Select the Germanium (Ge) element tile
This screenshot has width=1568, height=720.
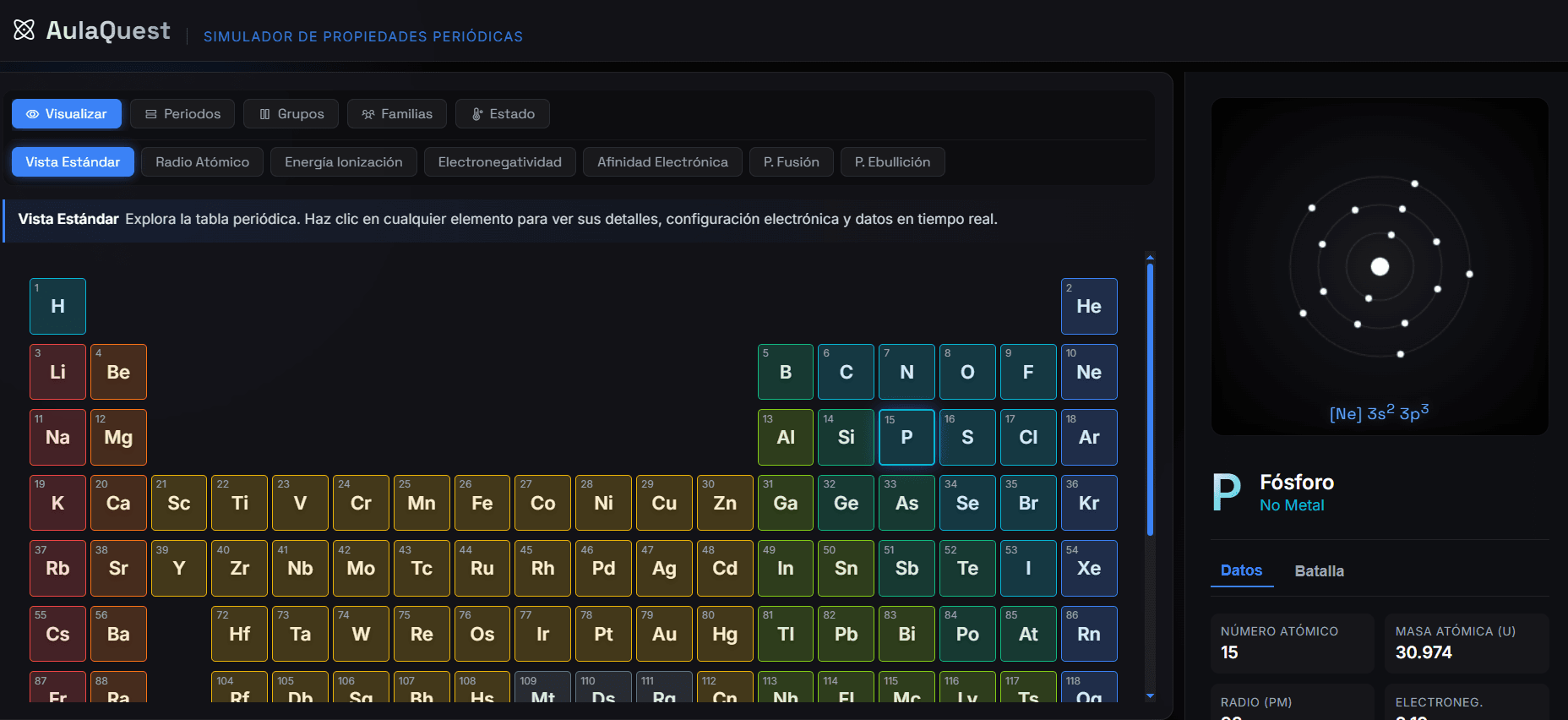point(846,503)
